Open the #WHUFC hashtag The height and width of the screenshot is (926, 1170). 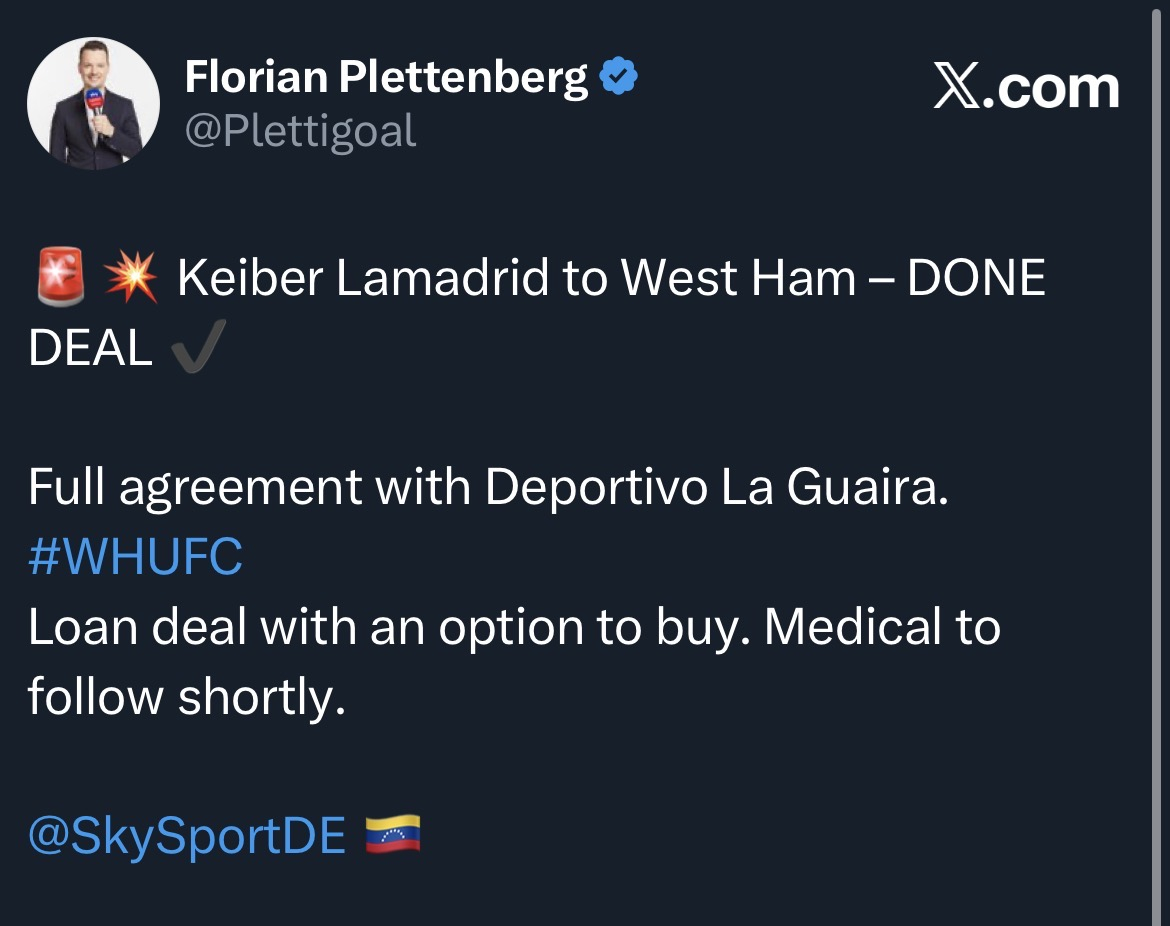click(135, 558)
